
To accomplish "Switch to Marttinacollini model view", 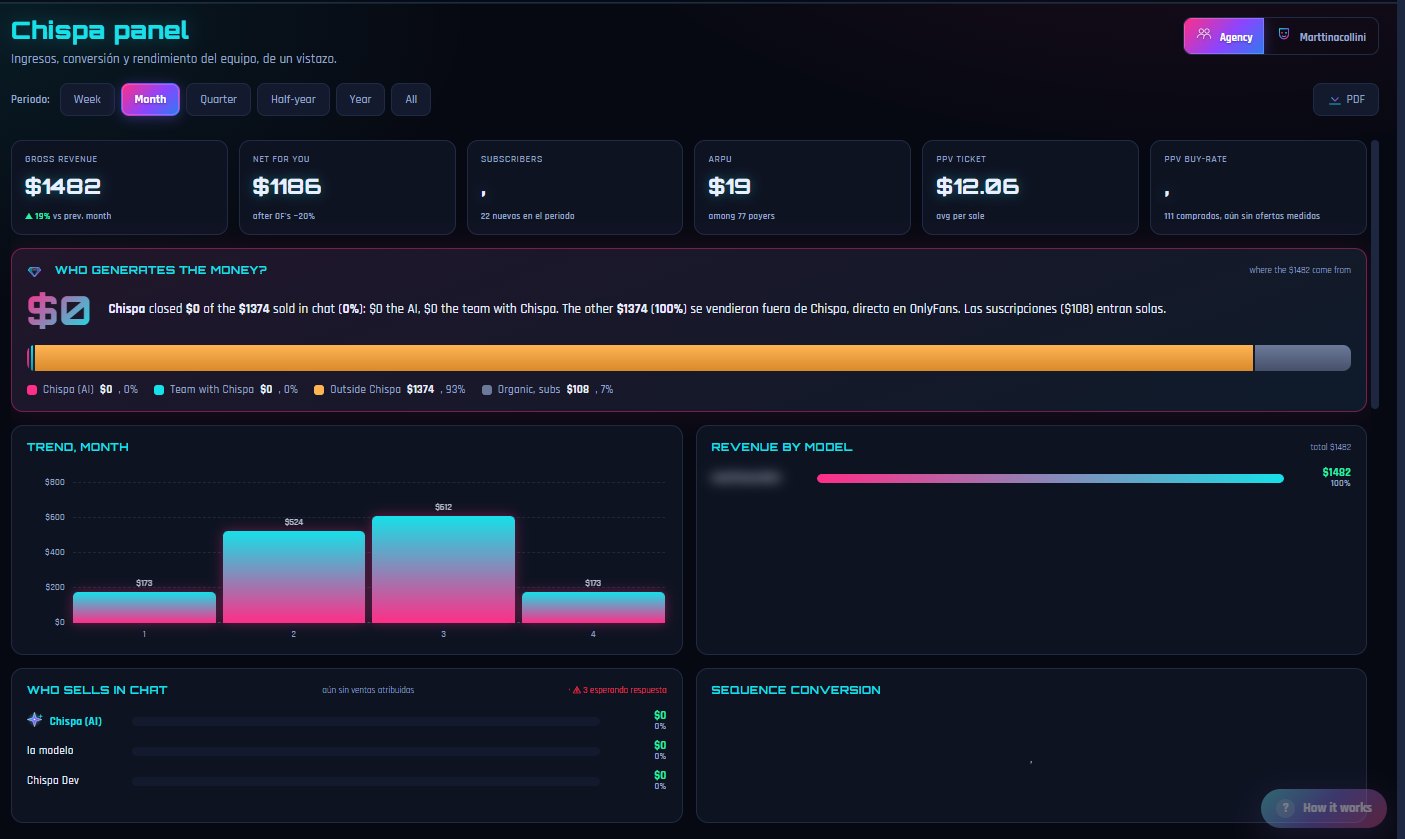I will pos(1321,36).
